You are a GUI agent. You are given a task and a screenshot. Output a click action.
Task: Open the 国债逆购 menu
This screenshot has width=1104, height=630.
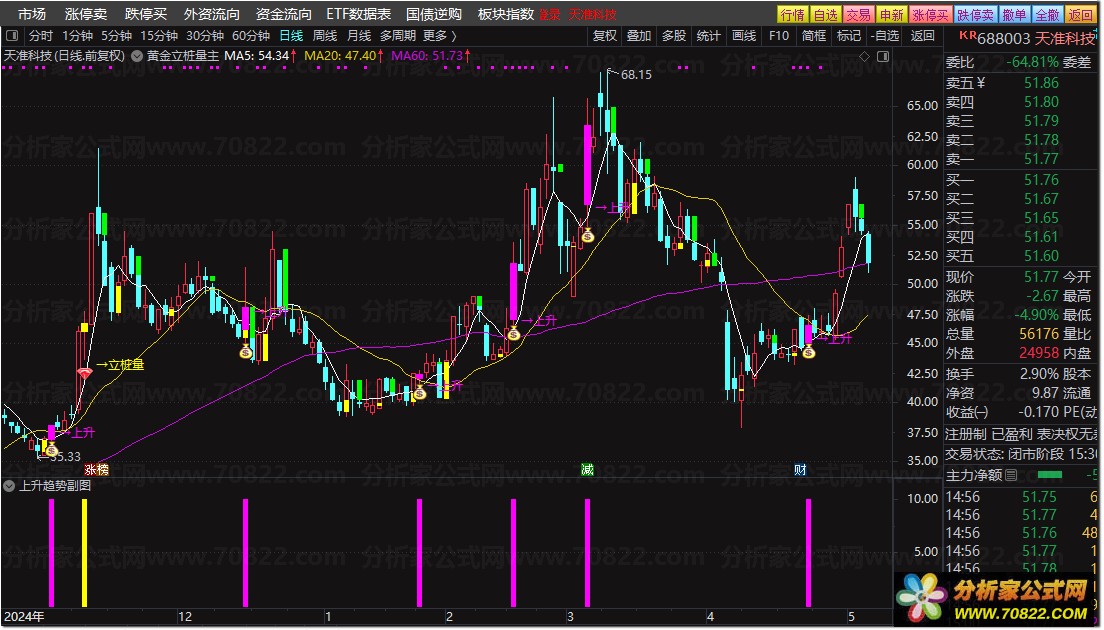tap(434, 14)
